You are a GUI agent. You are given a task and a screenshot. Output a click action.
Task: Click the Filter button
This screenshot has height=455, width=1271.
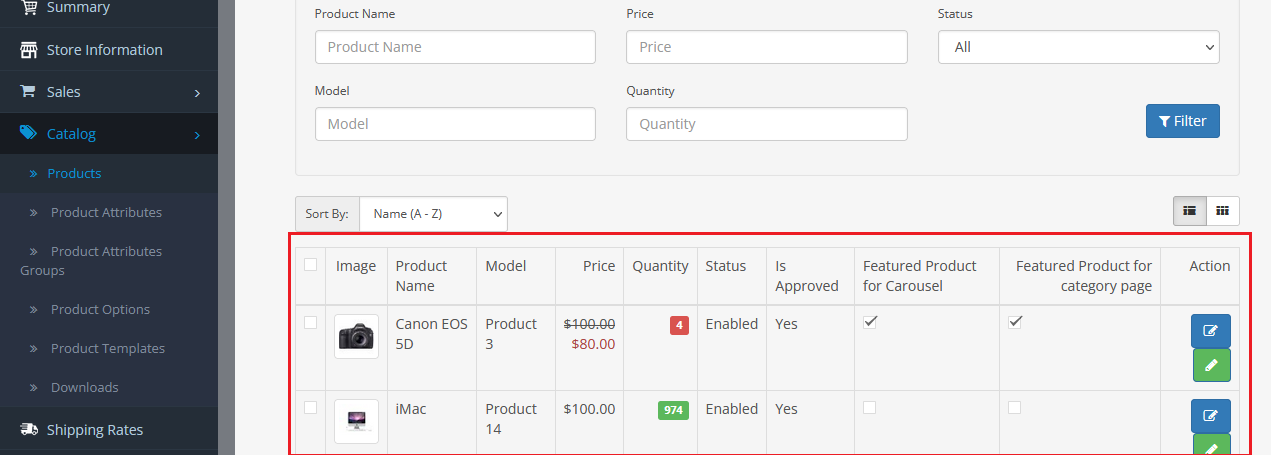[x=1183, y=121]
